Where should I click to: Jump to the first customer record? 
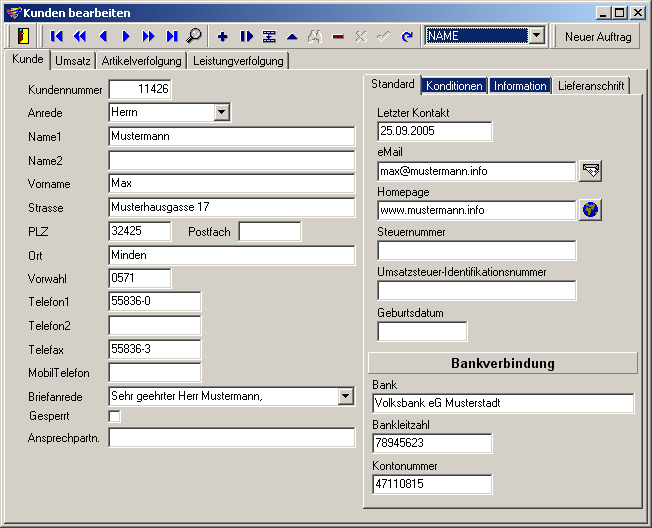pyautogui.click(x=57, y=37)
